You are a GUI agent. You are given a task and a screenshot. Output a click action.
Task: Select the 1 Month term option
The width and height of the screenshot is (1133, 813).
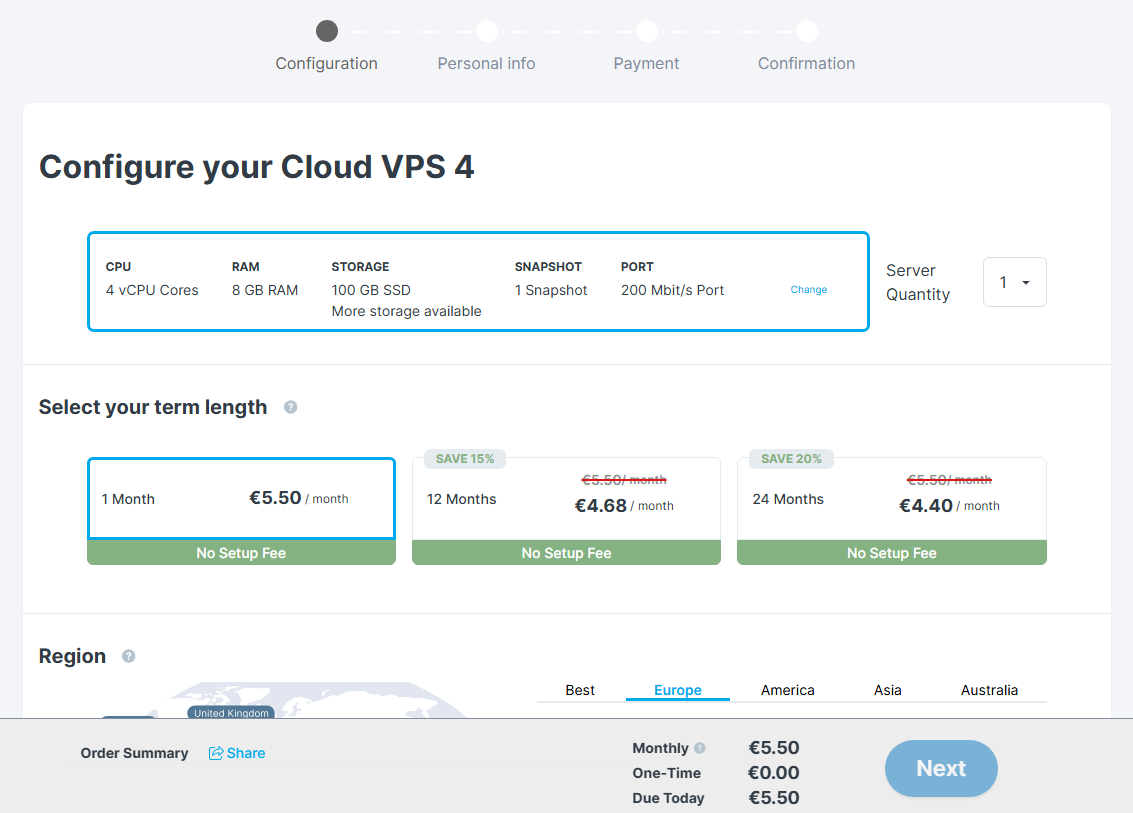click(241, 499)
